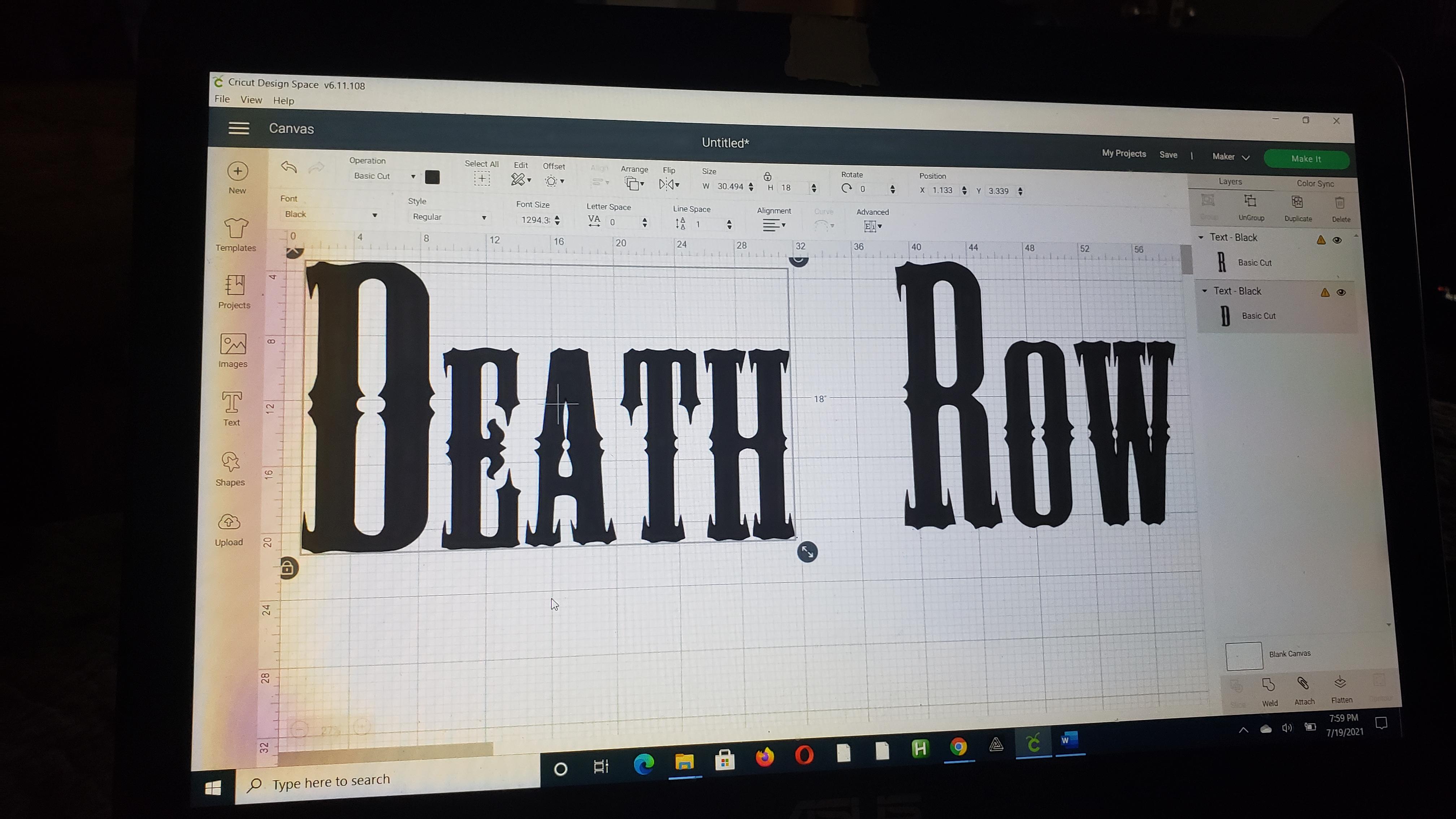Toggle visibility of second Text - Black layer
This screenshot has height=819, width=1456.
point(1341,293)
